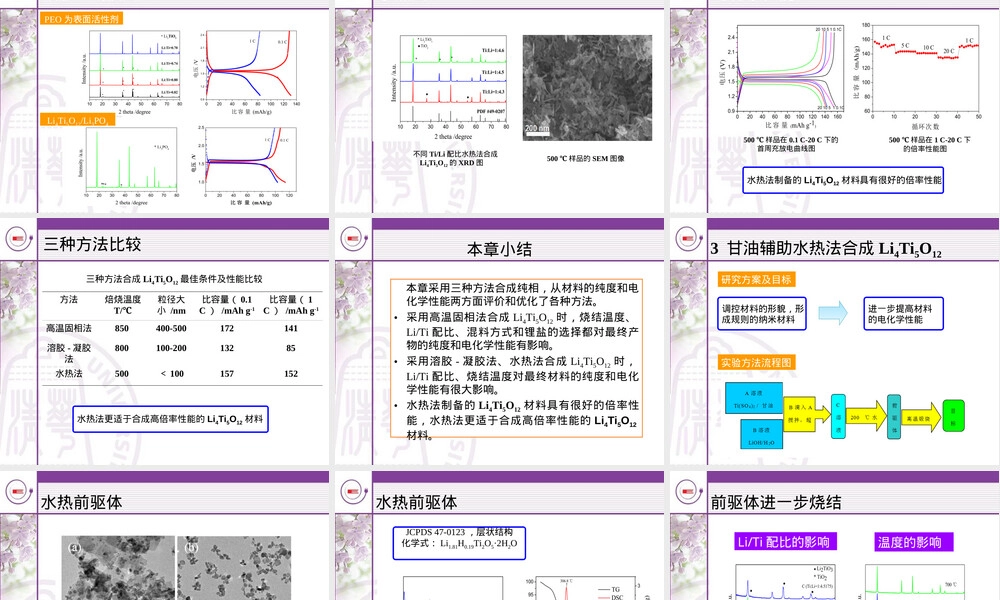Select the orange 实验方法流程图 label
1000x600 pixels.
point(756,363)
